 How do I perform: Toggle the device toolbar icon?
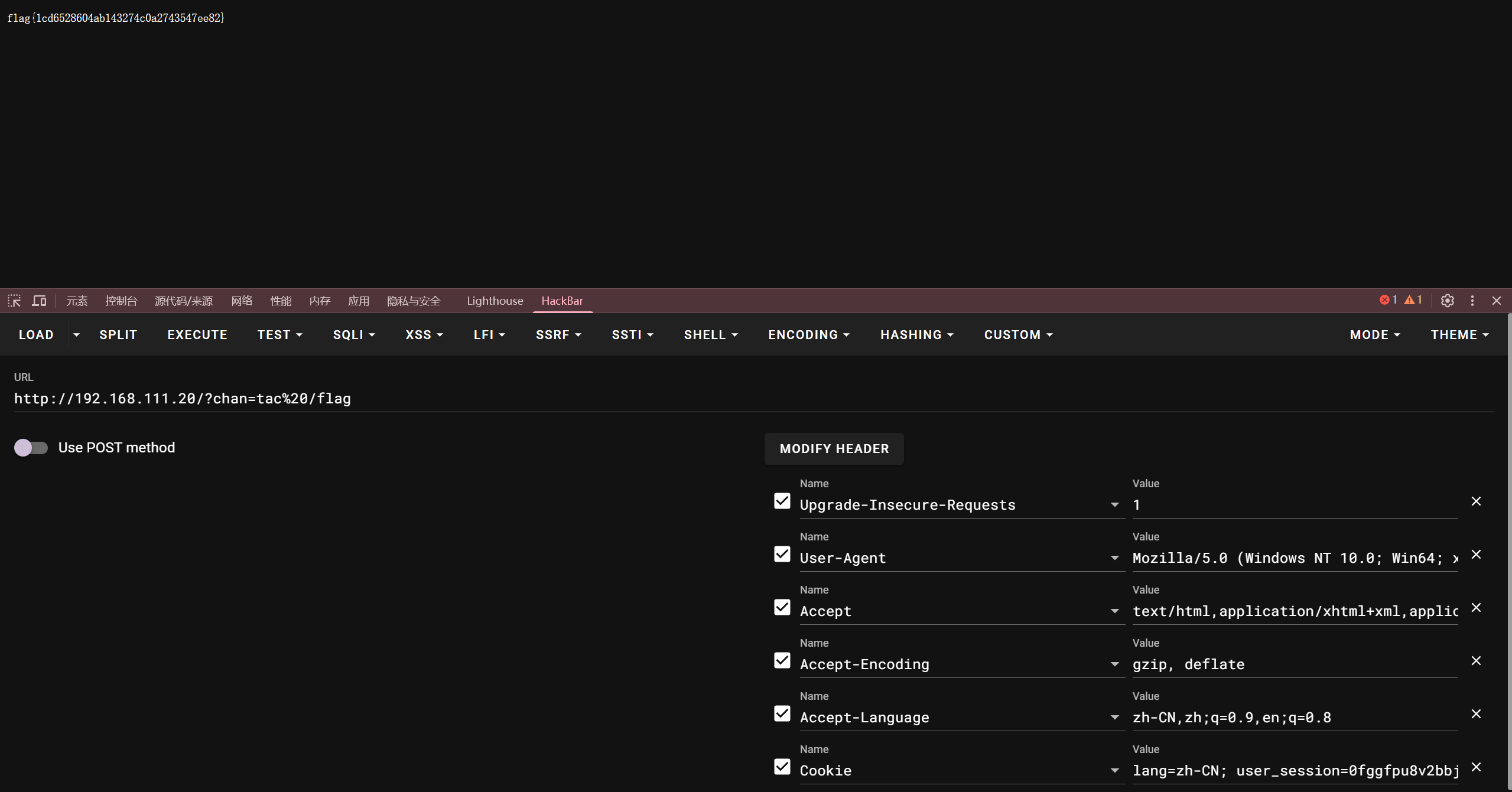click(x=39, y=301)
